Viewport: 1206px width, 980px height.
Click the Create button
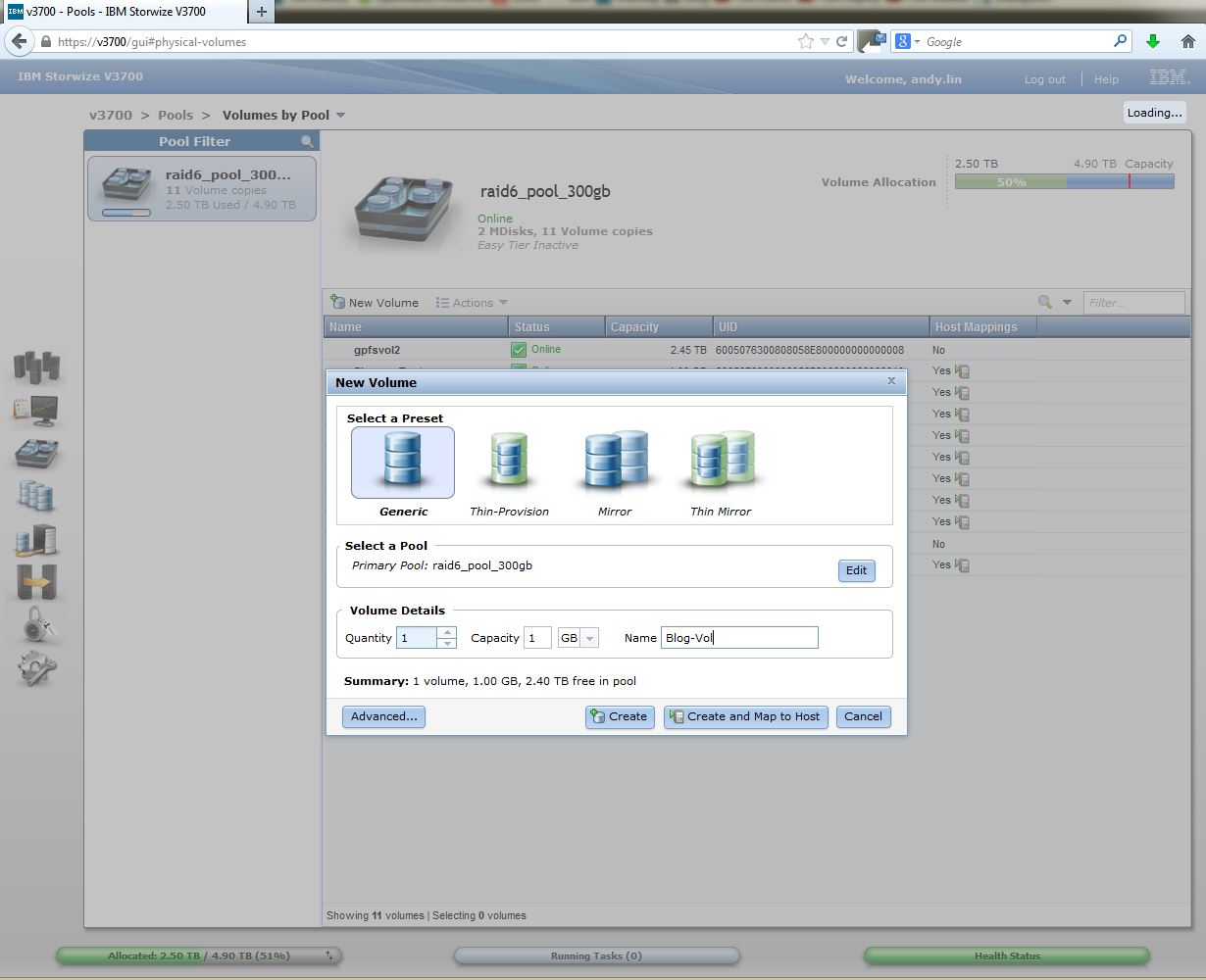tap(618, 716)
